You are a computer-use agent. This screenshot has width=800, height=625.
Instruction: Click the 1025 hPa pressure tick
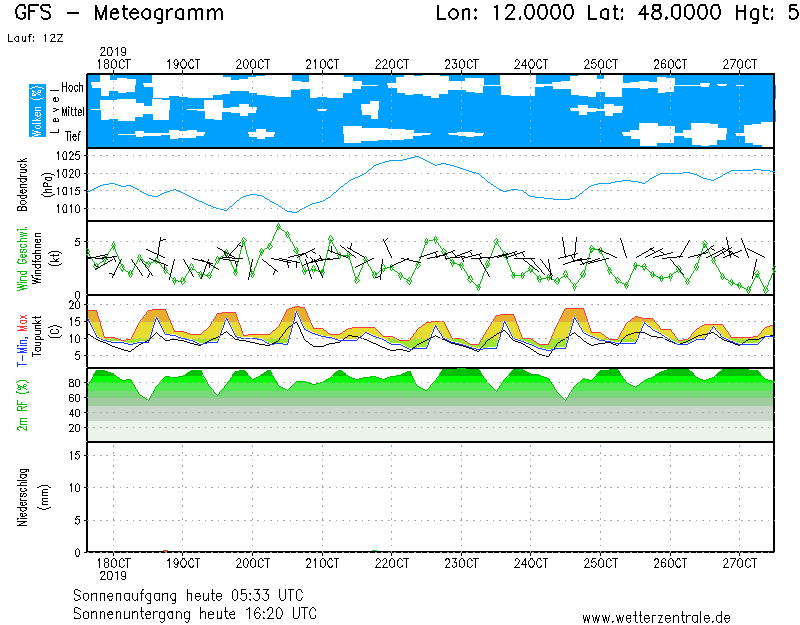pos(68,156)
